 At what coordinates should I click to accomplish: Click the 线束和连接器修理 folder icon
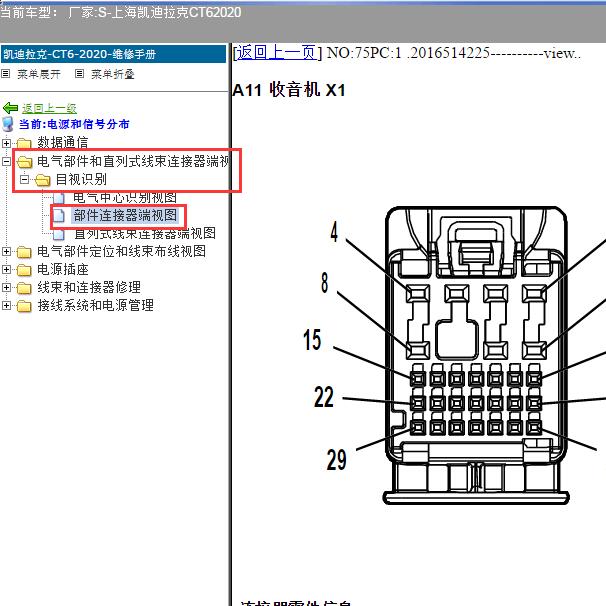coord(24,288)
